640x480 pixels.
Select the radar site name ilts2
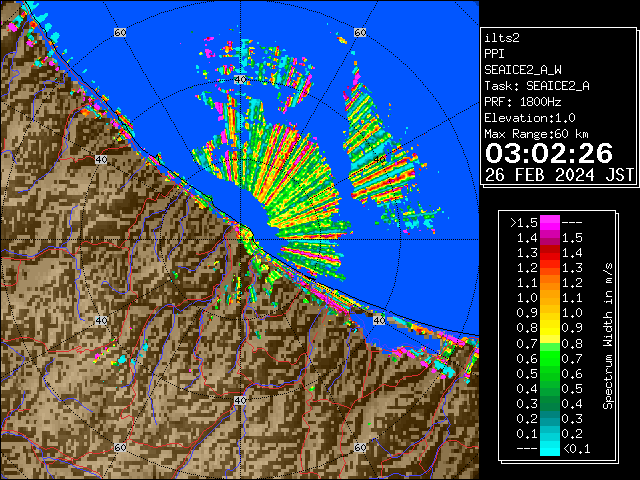(x=502, y=38)
